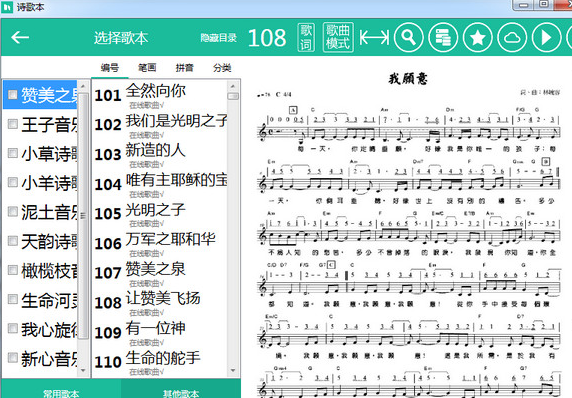
Task: Open the cloud download icon
Action: (512, 37)
